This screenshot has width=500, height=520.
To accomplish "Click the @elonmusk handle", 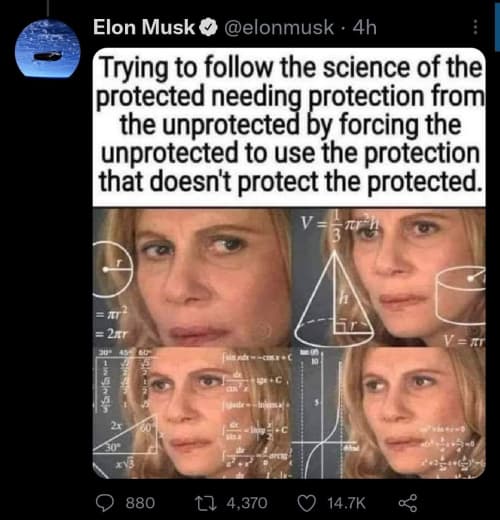I will coord(279,27).
